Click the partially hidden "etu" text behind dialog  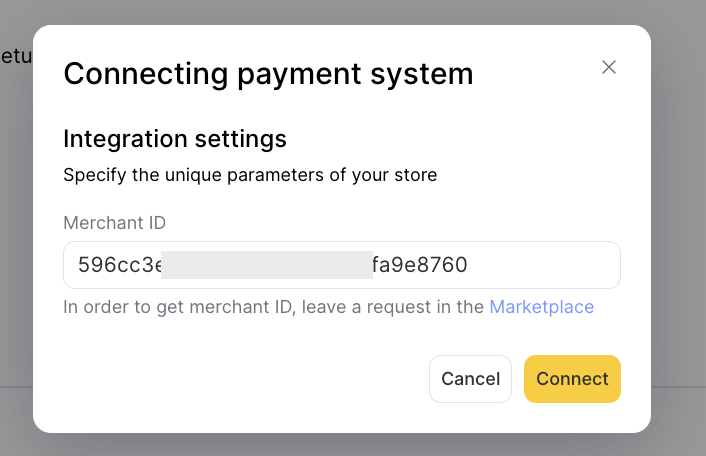pos(16,56)
